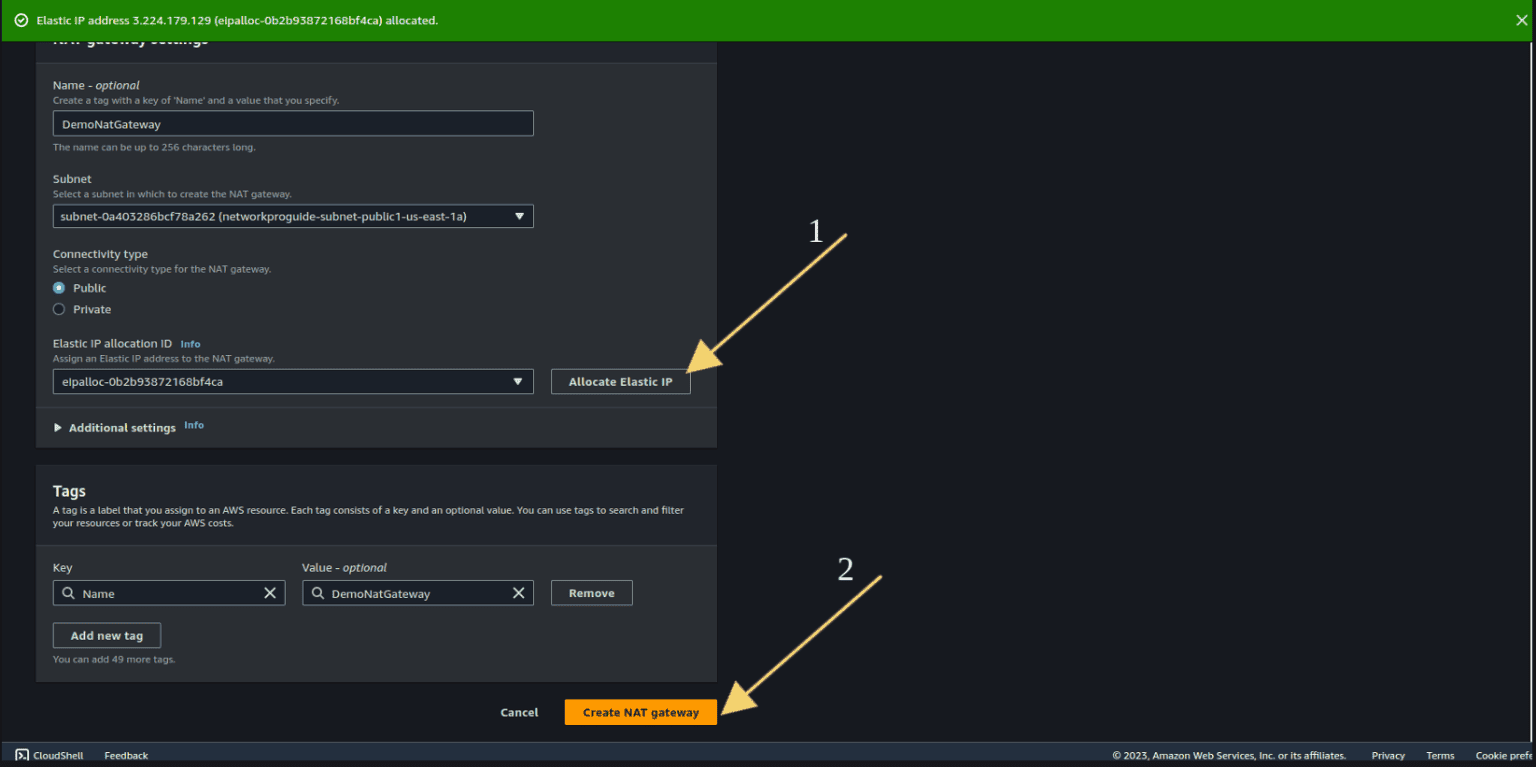Open the Terms footer link
The height and width of the screenshot is (767, 1536).
click(1440, 755)
